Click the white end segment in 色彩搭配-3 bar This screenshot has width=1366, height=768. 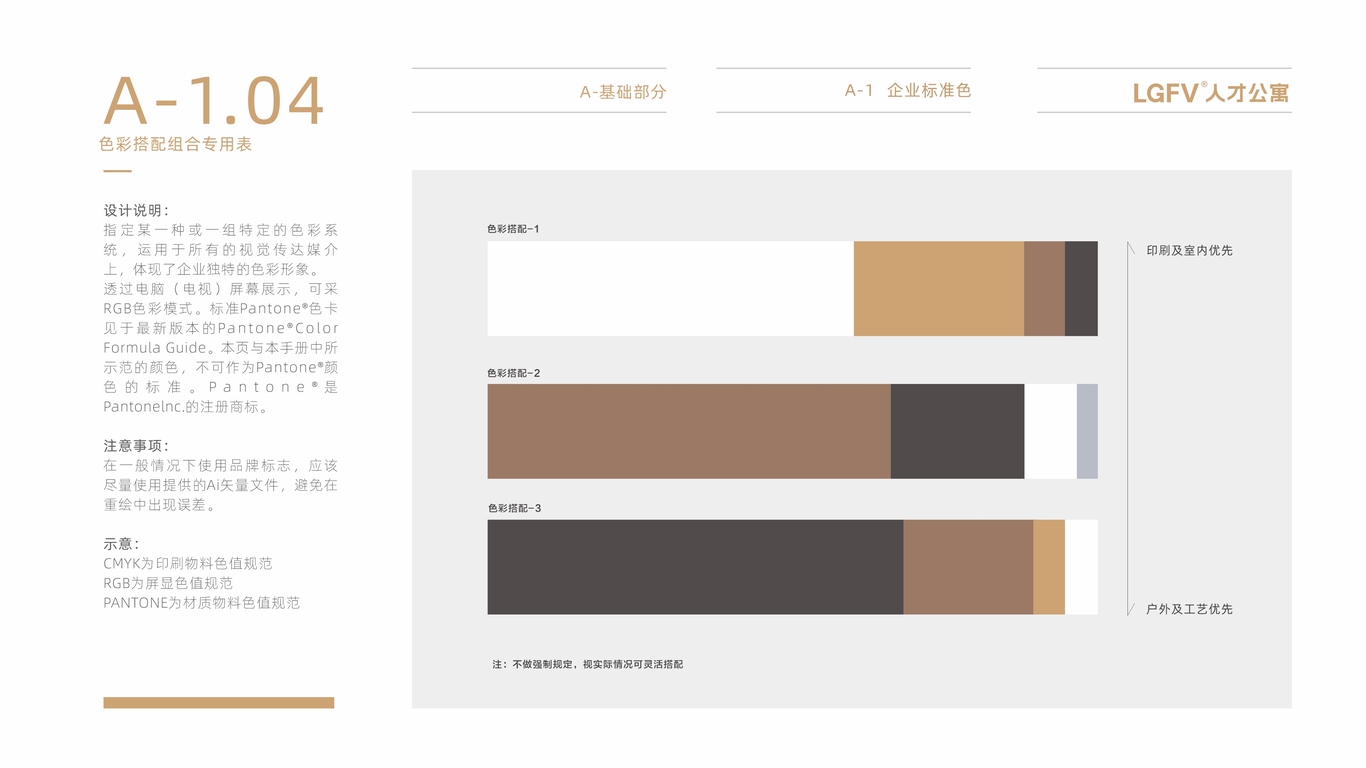1081,567
